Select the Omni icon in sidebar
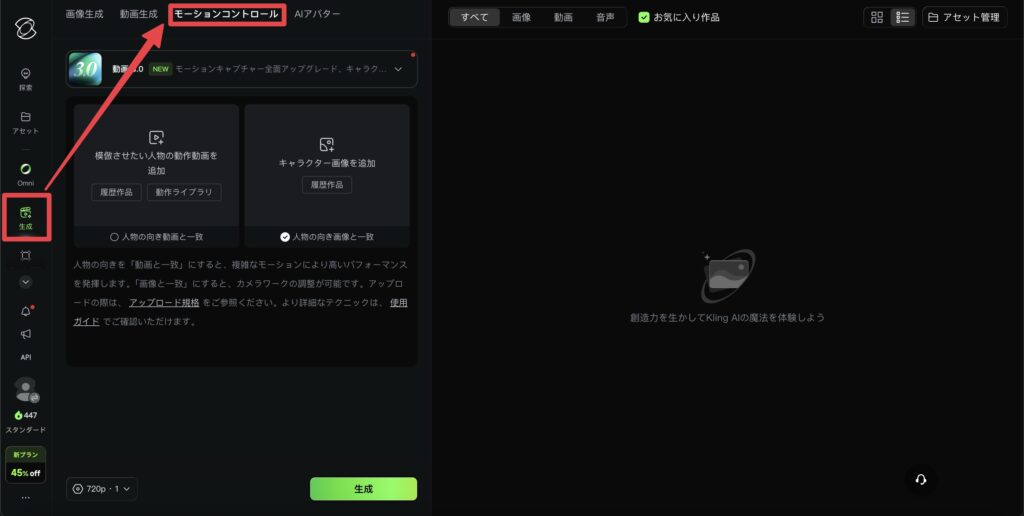 click(x=26, y=168)
